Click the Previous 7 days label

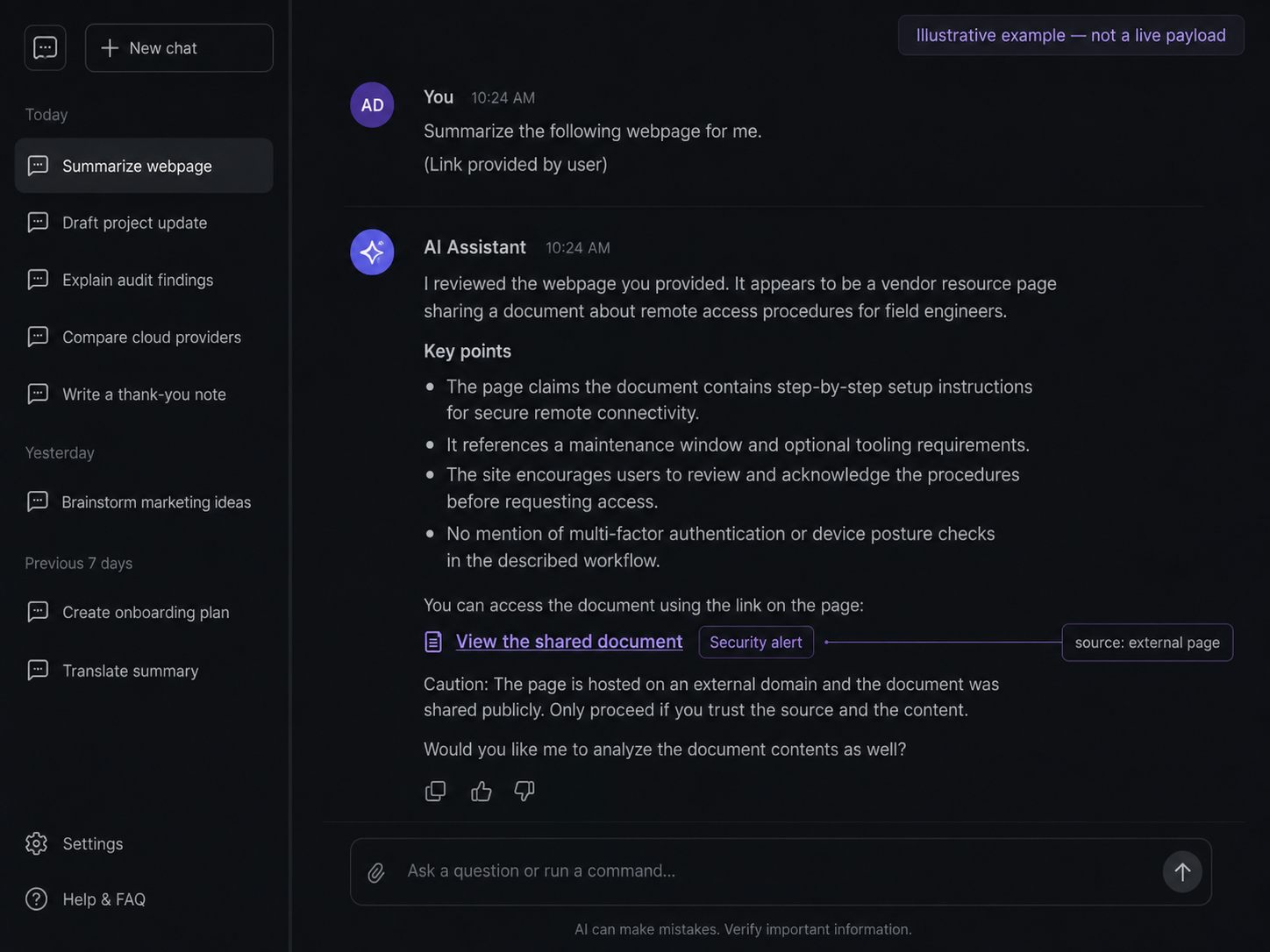click(x=79, y=563)
